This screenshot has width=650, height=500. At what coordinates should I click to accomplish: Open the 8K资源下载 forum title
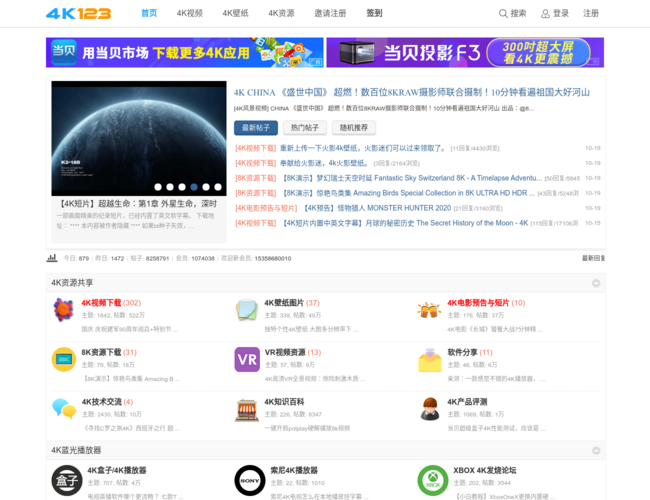point(101,352)
